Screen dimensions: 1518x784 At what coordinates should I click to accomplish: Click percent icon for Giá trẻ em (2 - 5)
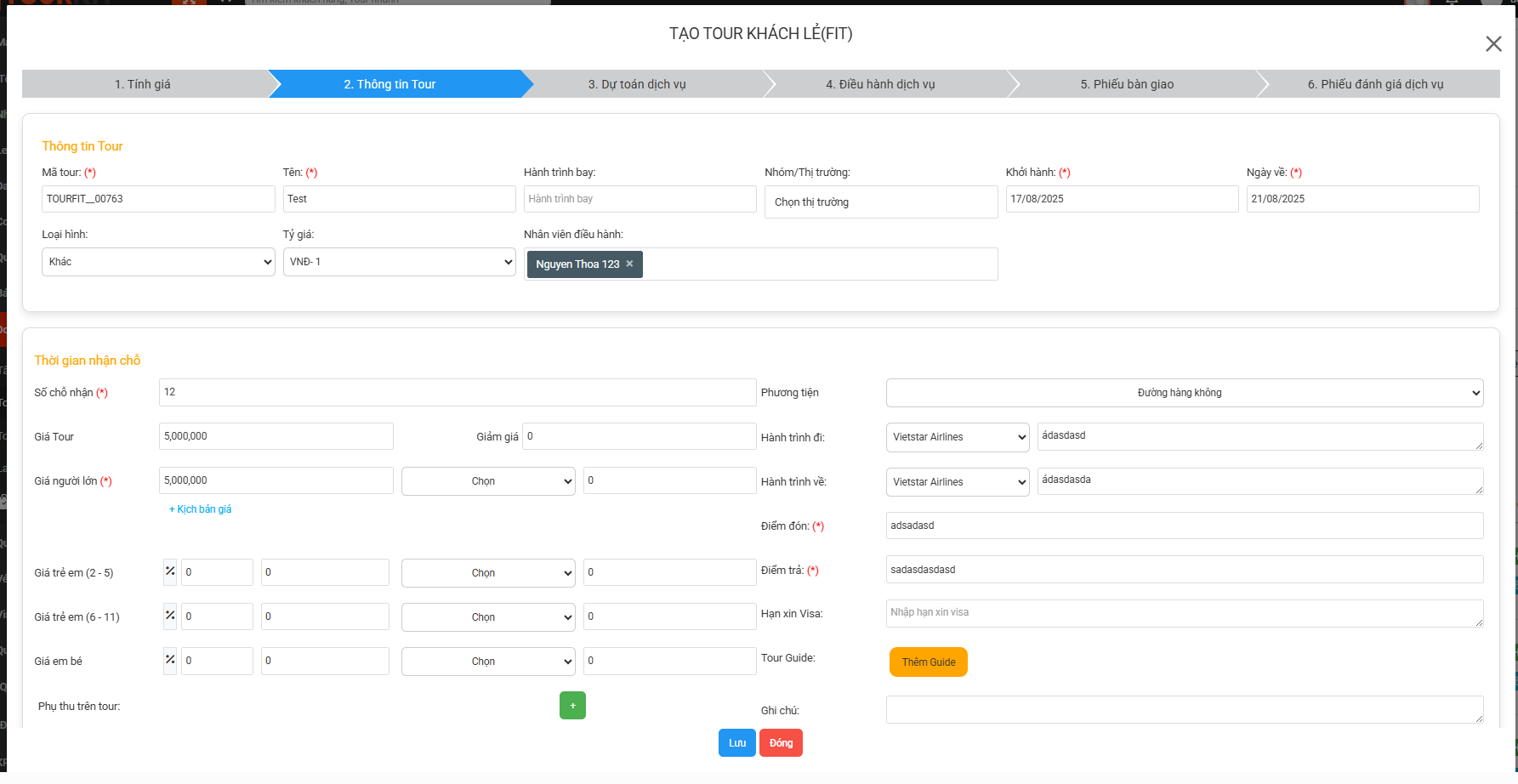tap(170, 572)
